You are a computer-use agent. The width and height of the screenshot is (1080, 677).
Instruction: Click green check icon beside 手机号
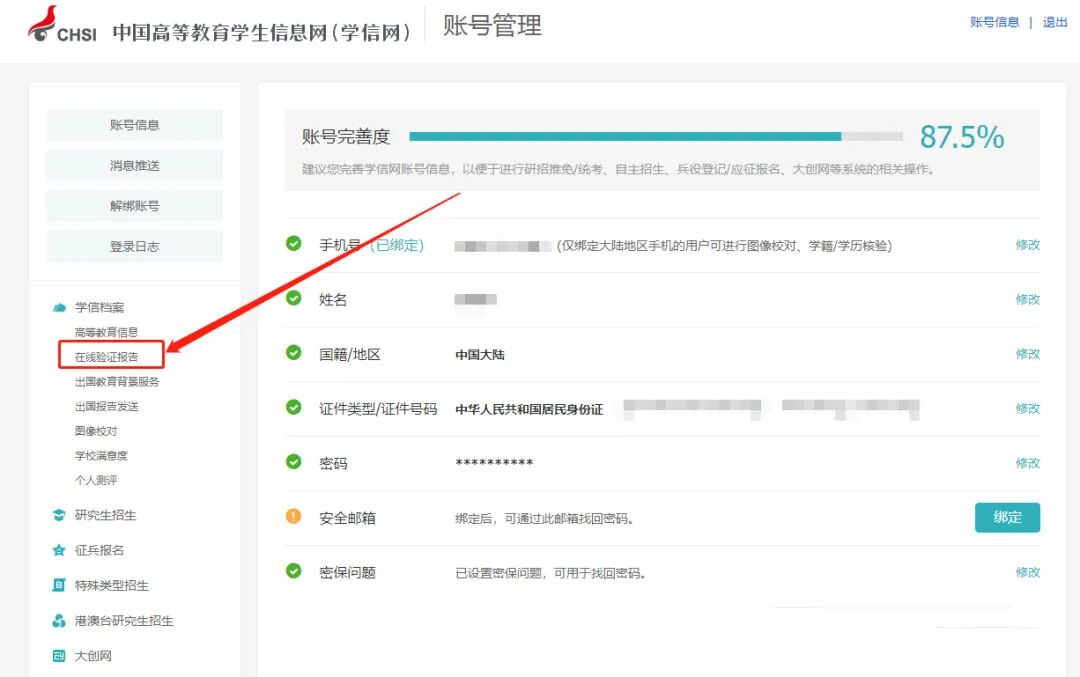pos(293,244)
